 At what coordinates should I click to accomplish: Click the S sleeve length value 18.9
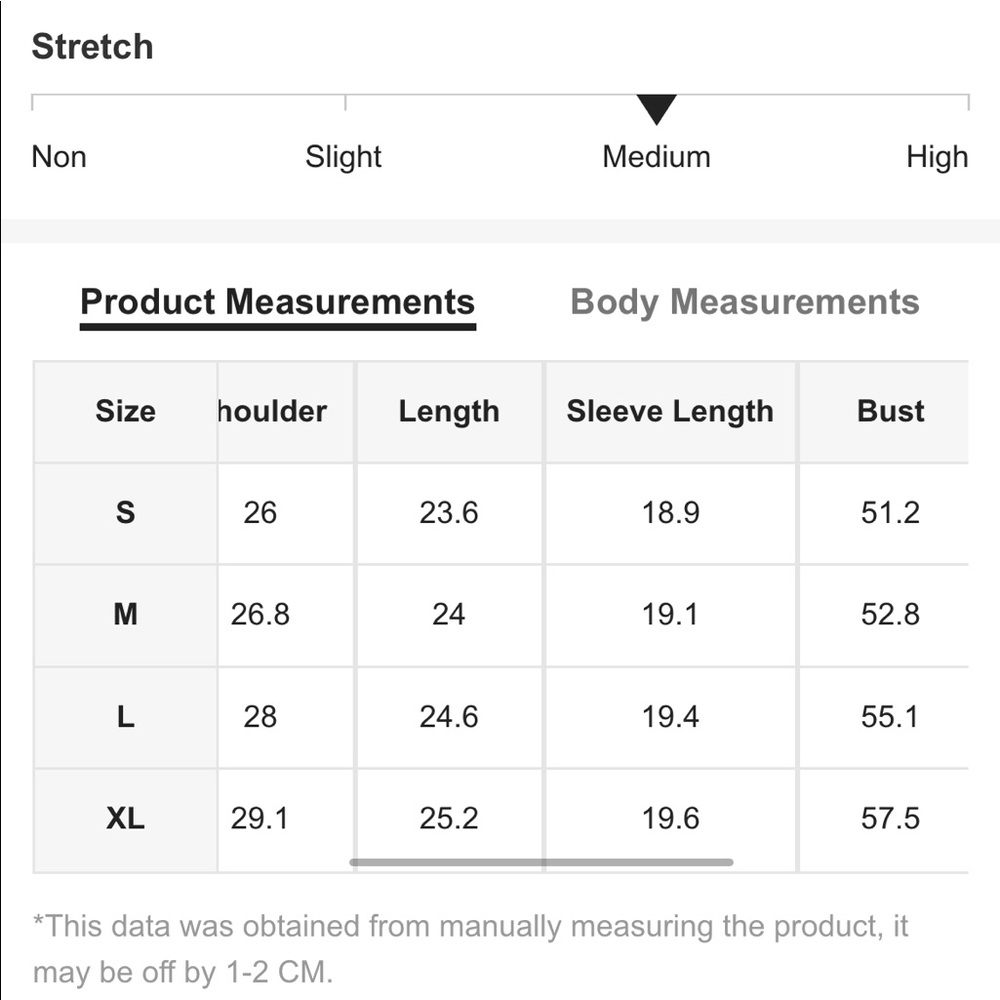click(x=670, y=513)
